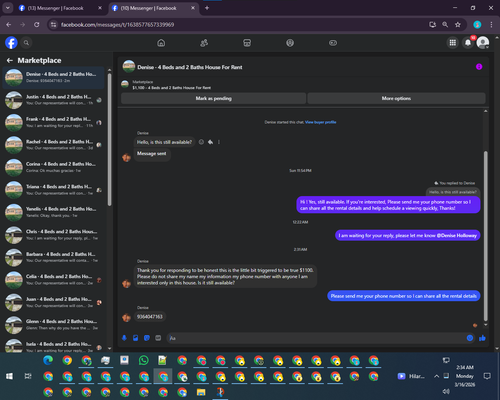
Task: Open the Chrome profile avatar
Action: [x=477, y=25]
